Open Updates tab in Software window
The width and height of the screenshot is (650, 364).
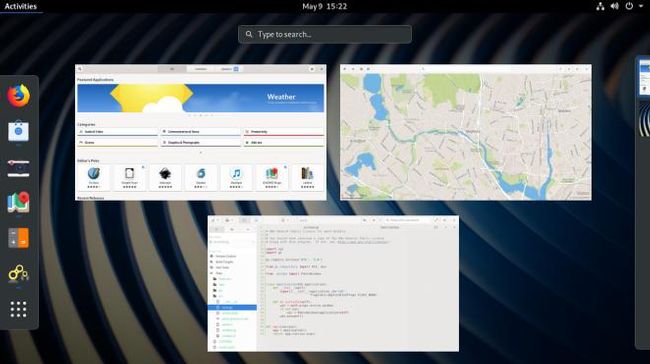[x=229, y=69]
